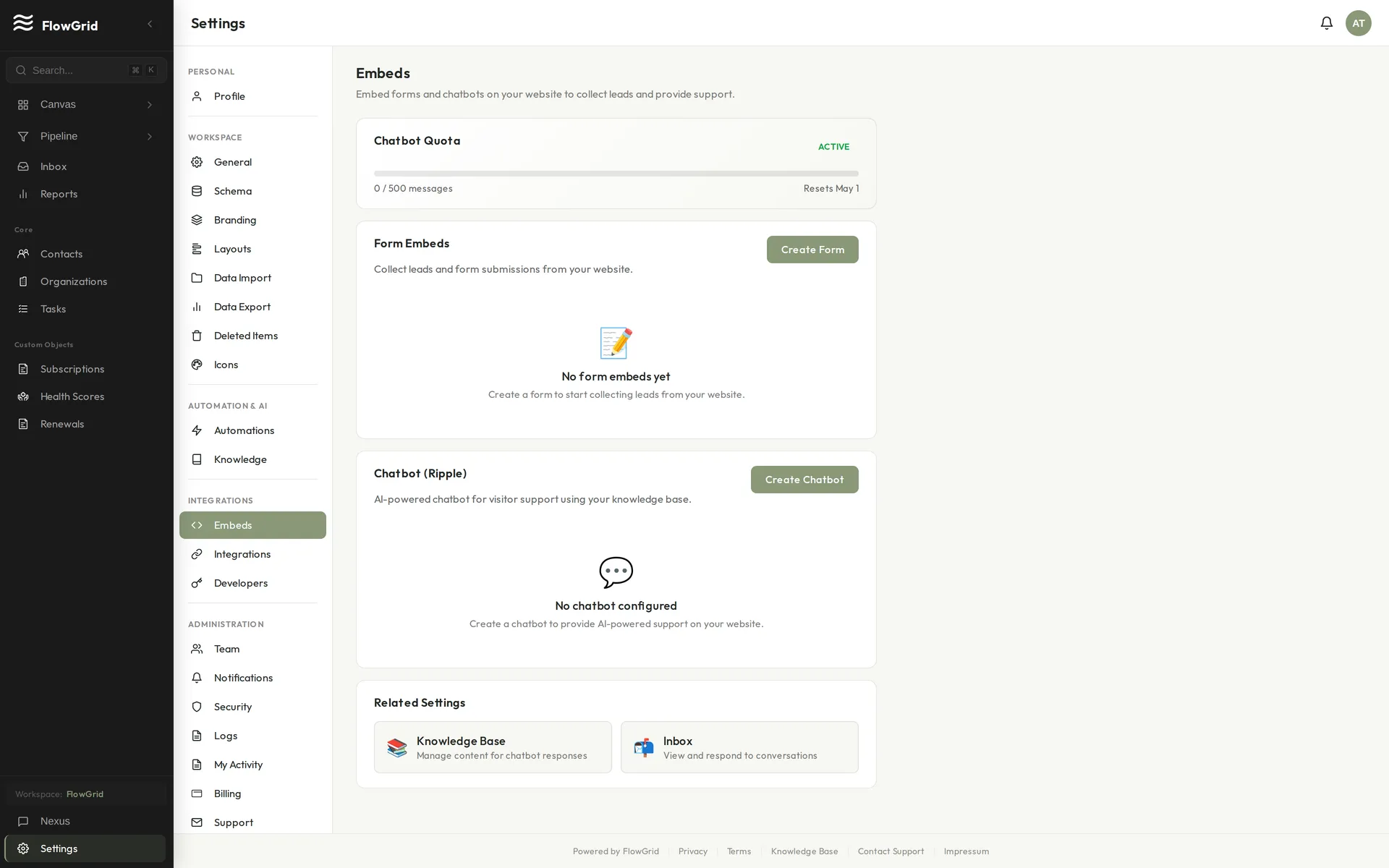Click the Create Chatbot button
Screen dimensions: 1389x868
[804, 480]
